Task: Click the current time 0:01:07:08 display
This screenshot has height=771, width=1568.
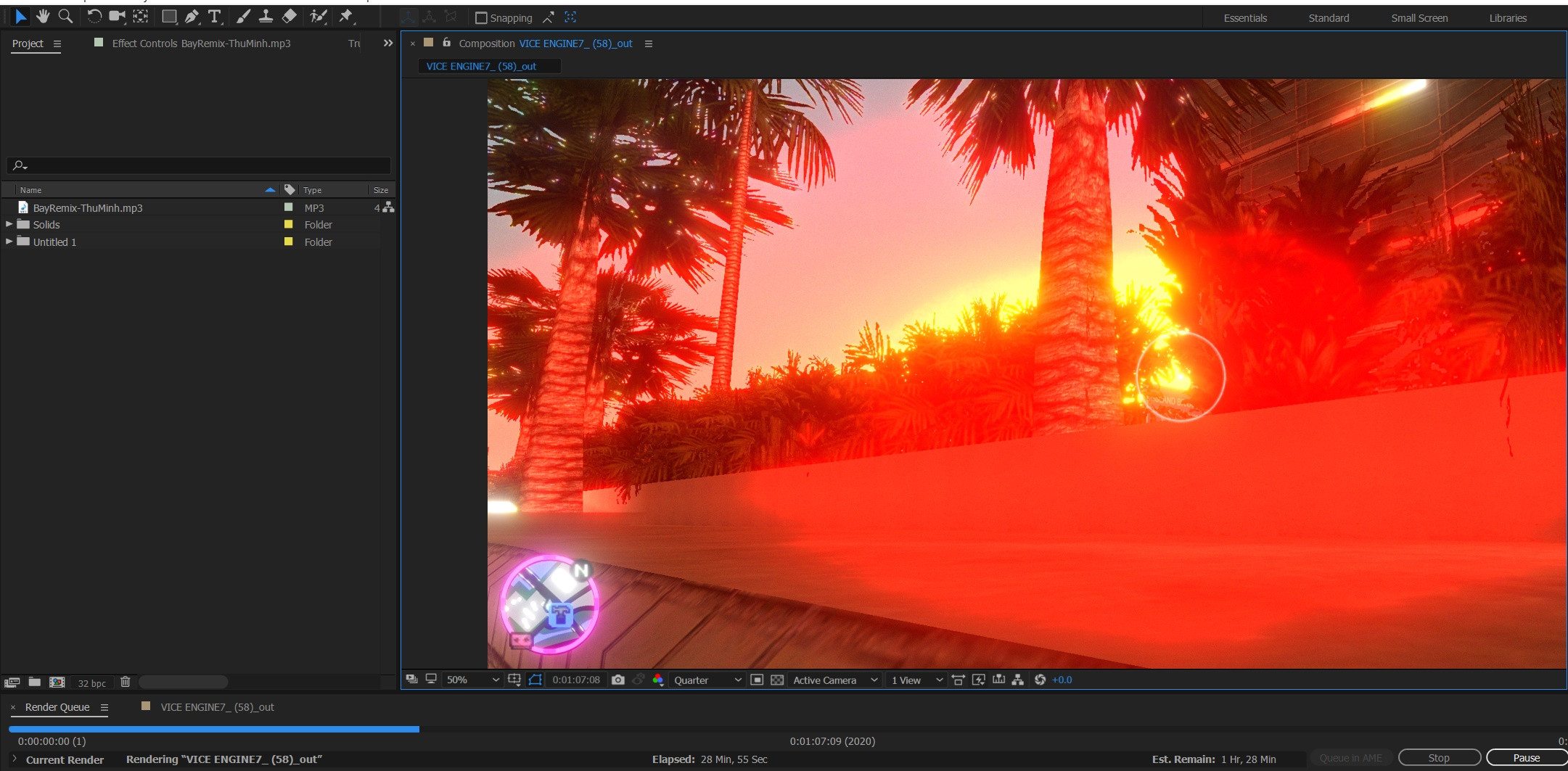Action: point(576,680)
